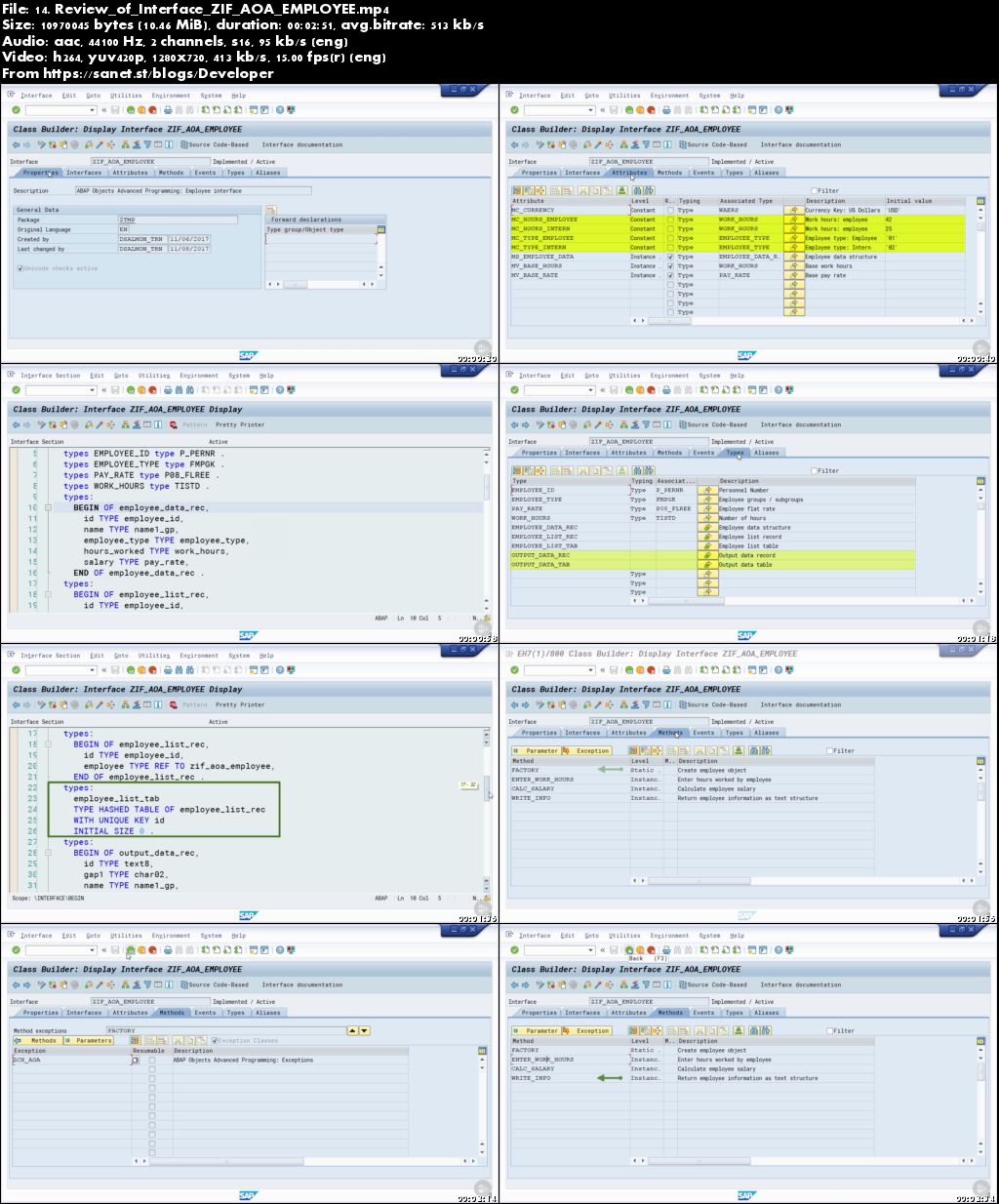The height and width of the screenshot is (1204, 999).
Task: Click the Print icon in the Types-tab frame
Action: (x=666, y=390)
